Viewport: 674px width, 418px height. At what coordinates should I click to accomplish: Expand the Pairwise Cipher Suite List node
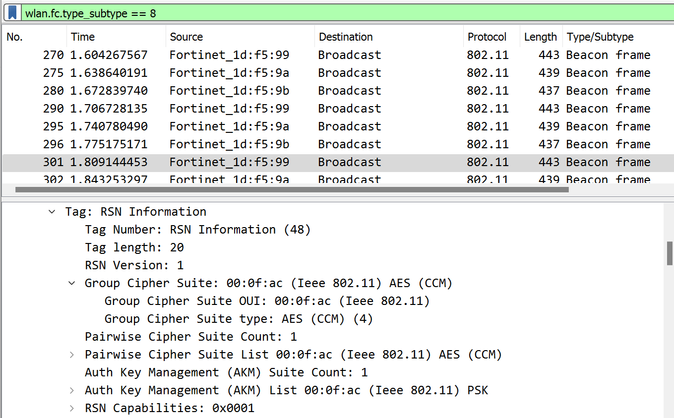(71, 355)
